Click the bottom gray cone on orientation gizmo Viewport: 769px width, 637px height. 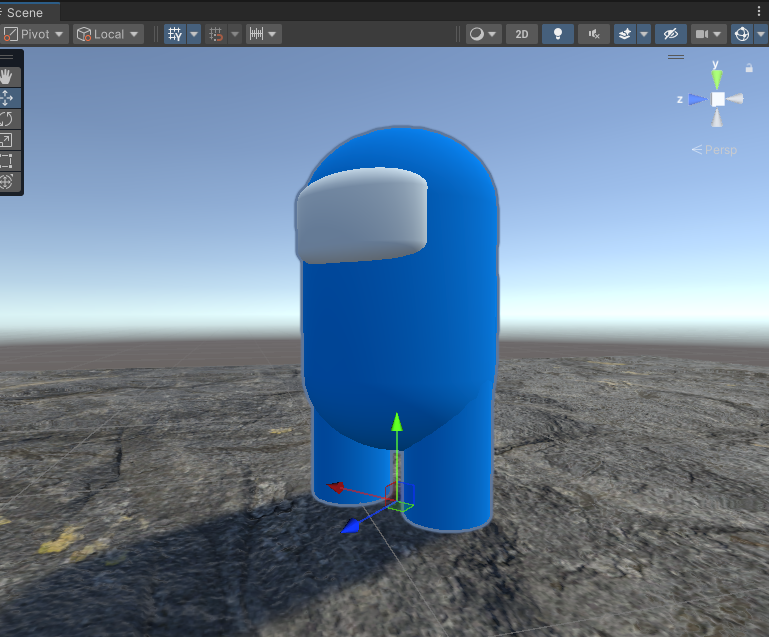717,118
